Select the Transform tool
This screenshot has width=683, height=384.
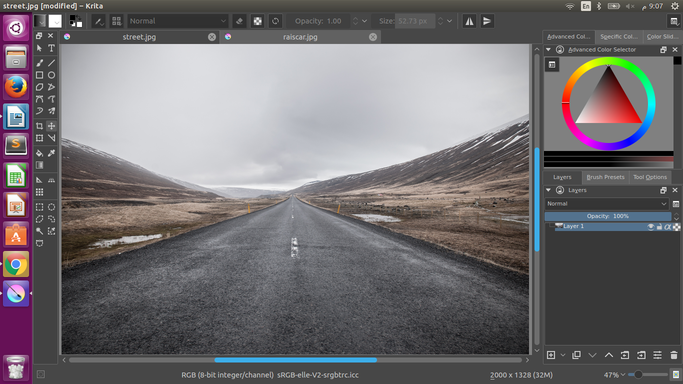click(39, 138)
